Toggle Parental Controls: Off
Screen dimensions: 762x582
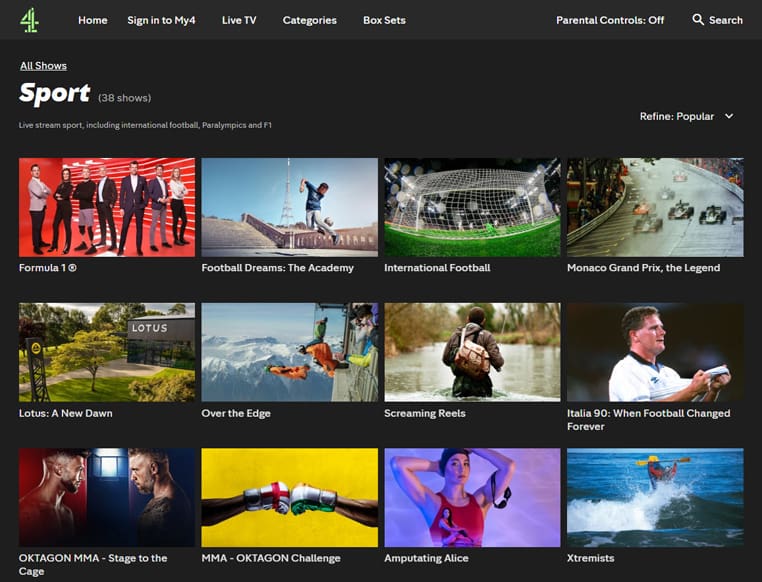(610, 20)
